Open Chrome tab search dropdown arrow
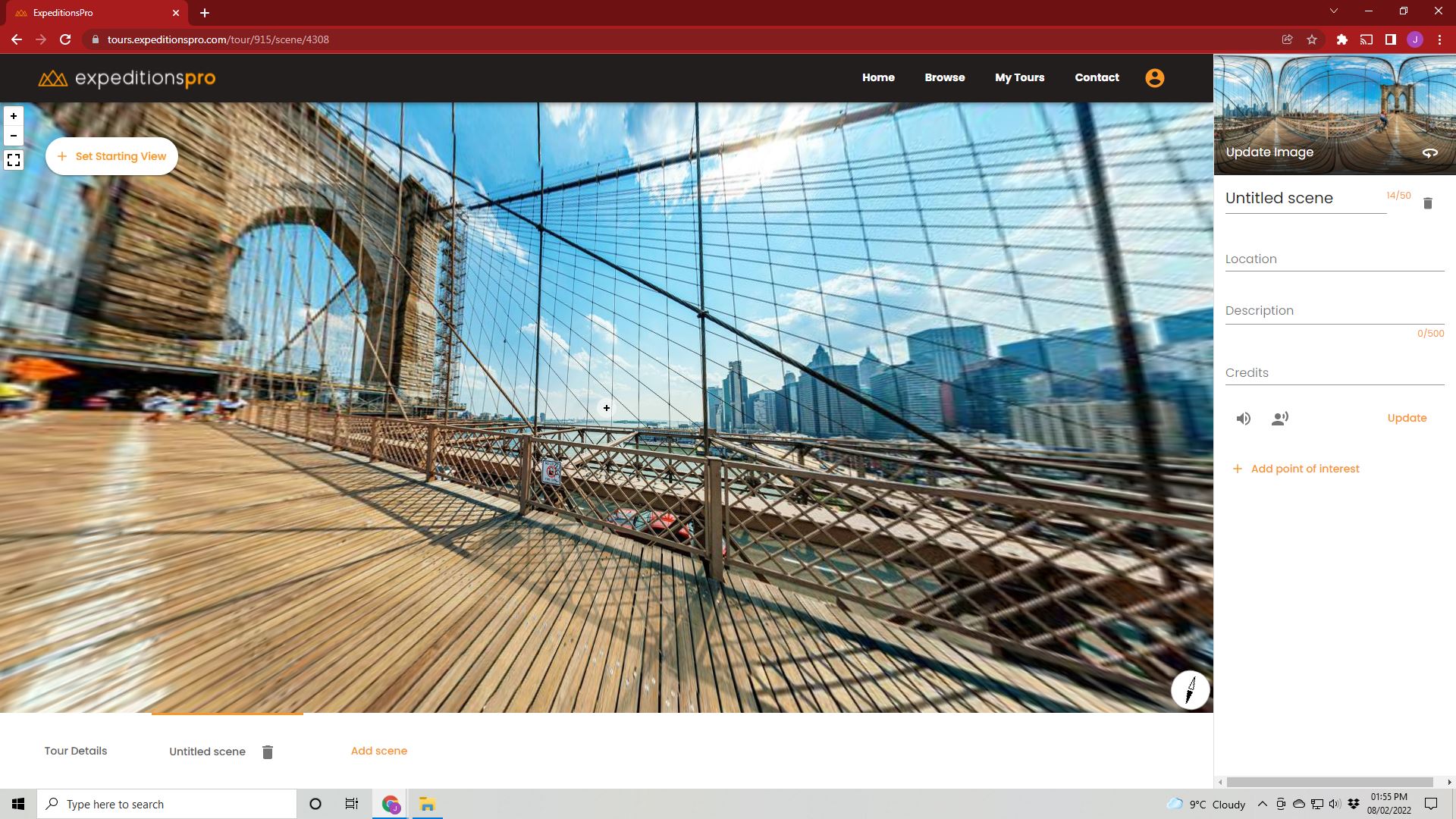The width and height of the screenshot is (1456, 819). pyautogui.click(x=1333, y=11)
